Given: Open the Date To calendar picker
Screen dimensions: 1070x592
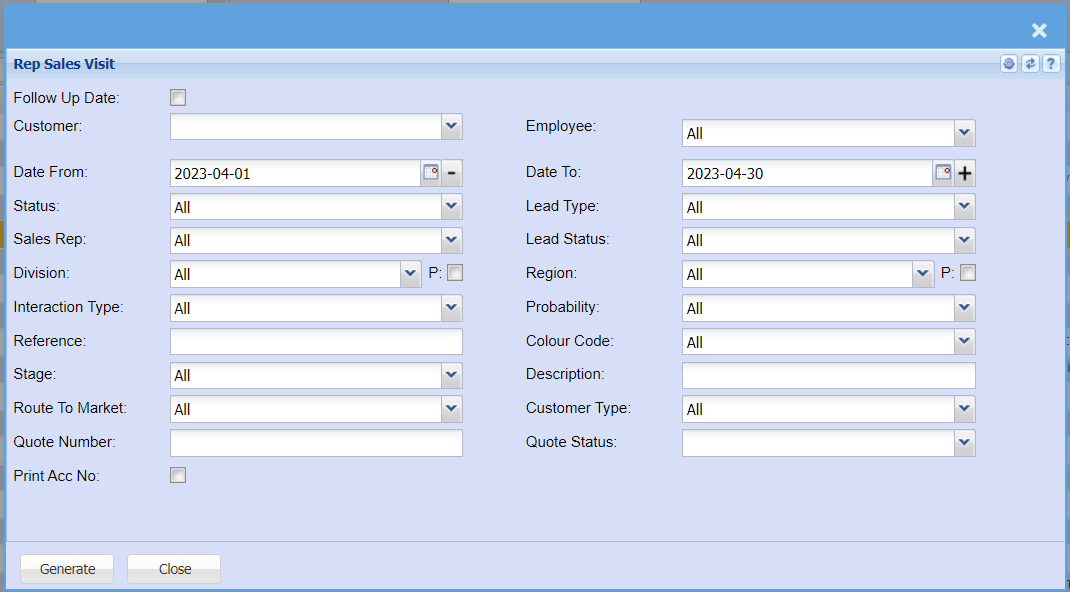Looking at the screenshot, I should click(x=943, y=173).
